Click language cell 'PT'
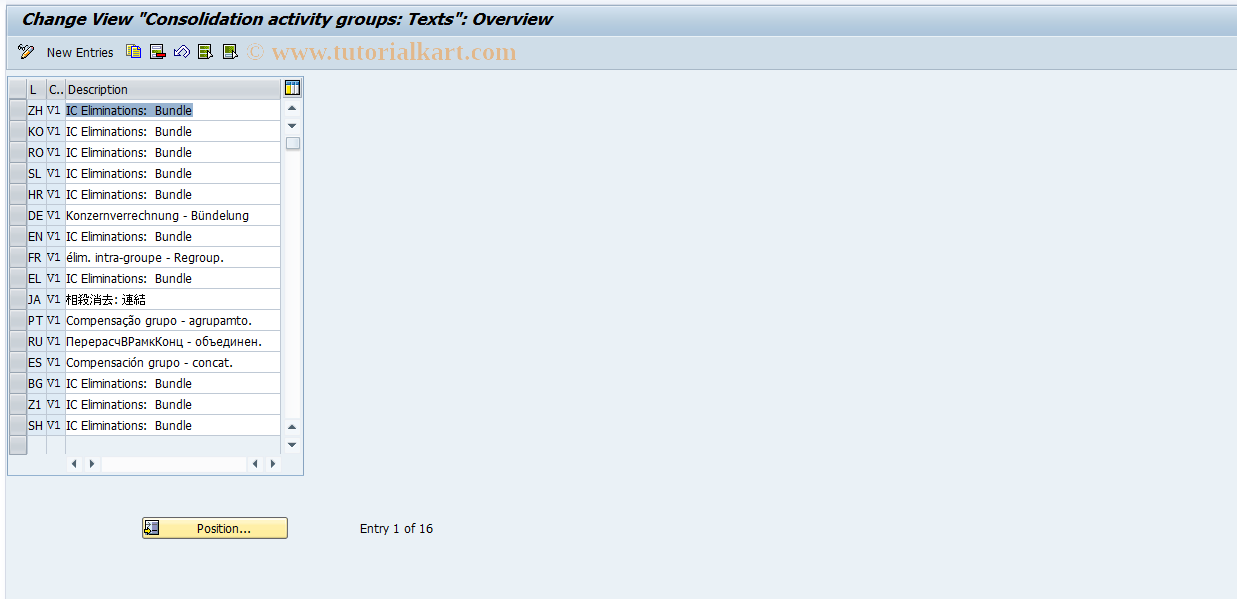 [x=36, y=320]
